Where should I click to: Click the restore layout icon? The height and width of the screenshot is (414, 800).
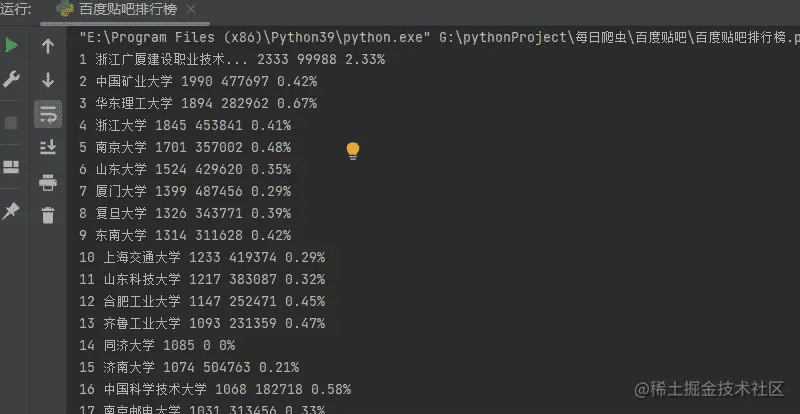(x=12, y=166)
